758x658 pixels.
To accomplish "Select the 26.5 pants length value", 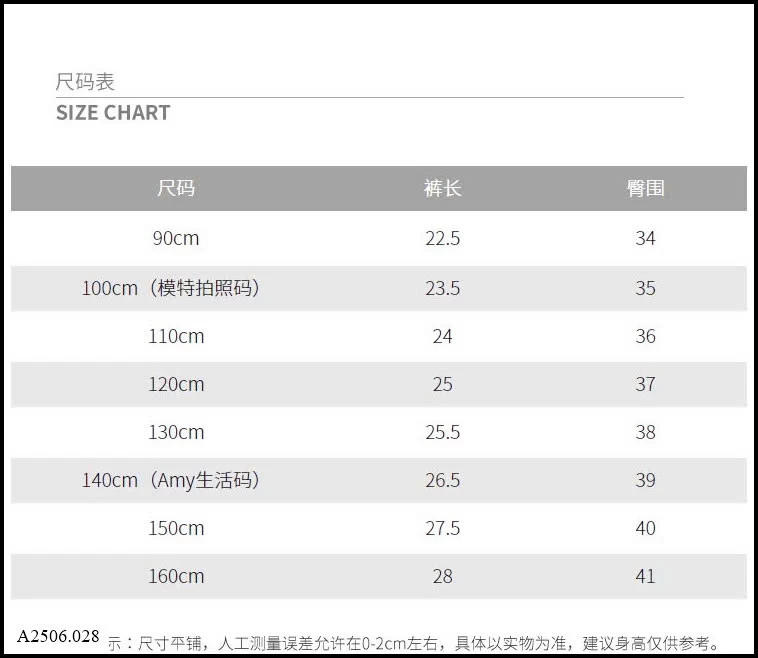I will tap(443, 480).
